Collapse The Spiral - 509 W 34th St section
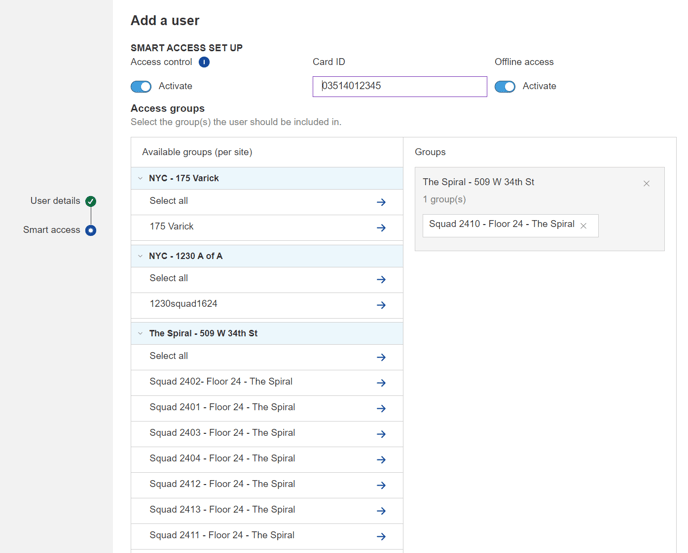 tap(140, 334)
